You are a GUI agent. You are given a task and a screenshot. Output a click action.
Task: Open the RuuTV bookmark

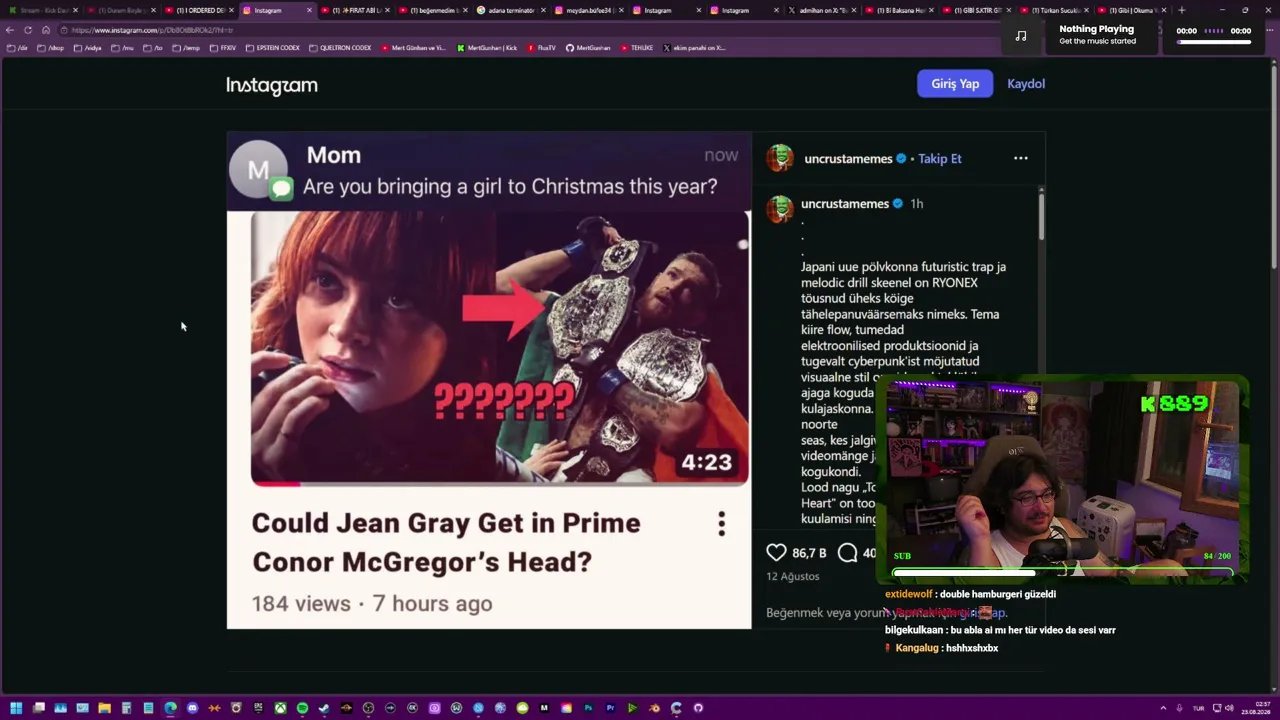tap(541, 48)
